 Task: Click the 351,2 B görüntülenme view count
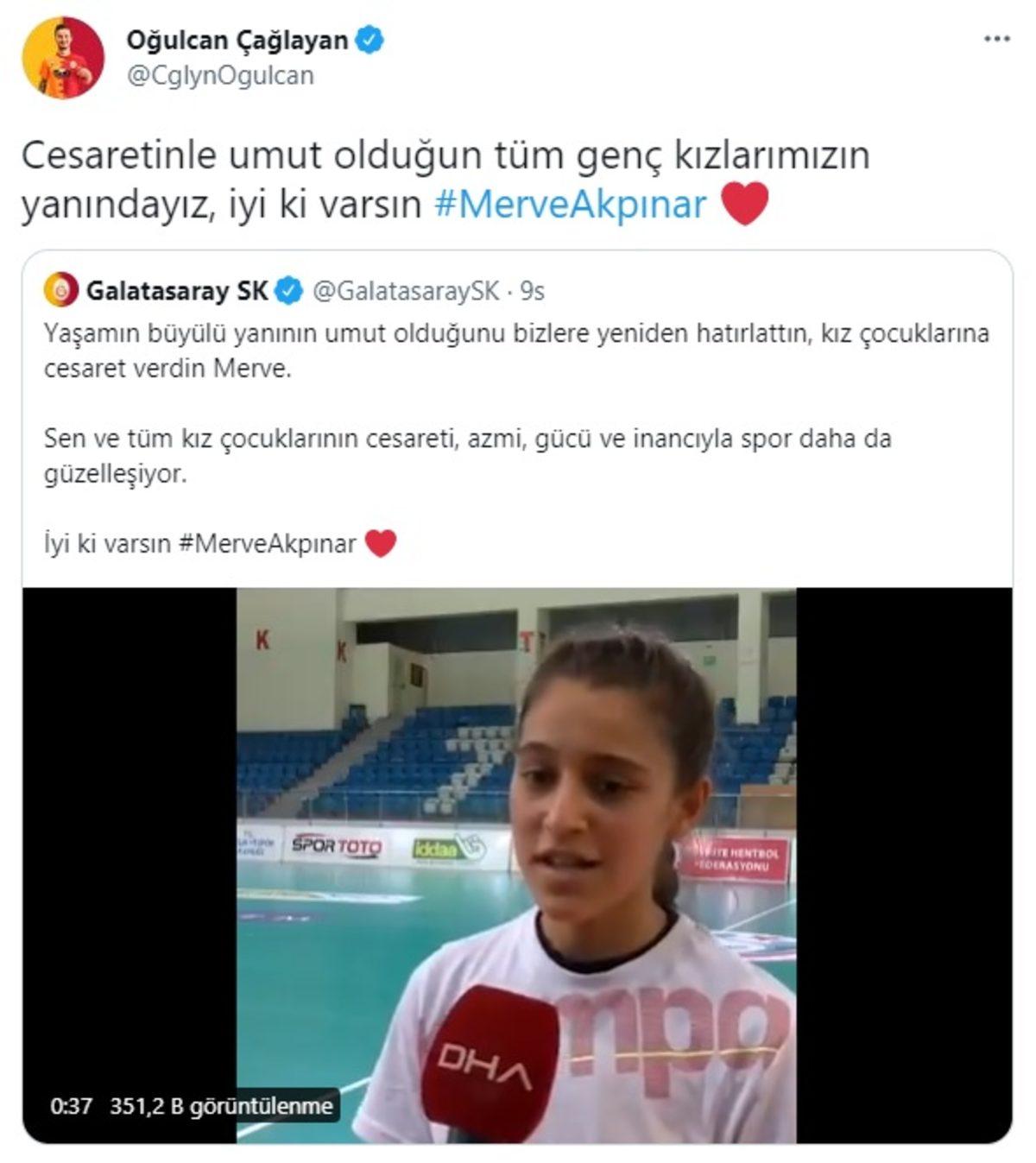point(221,1106)
